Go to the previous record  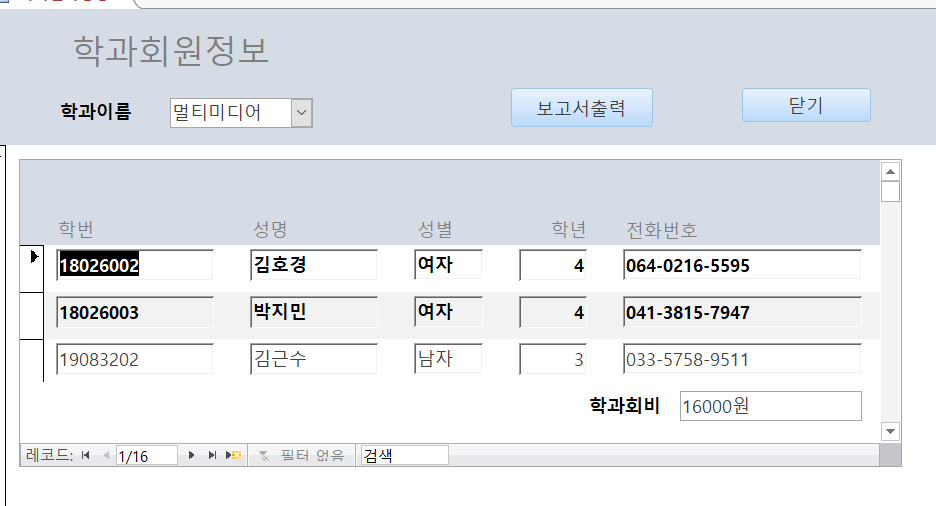click(105, 455)
